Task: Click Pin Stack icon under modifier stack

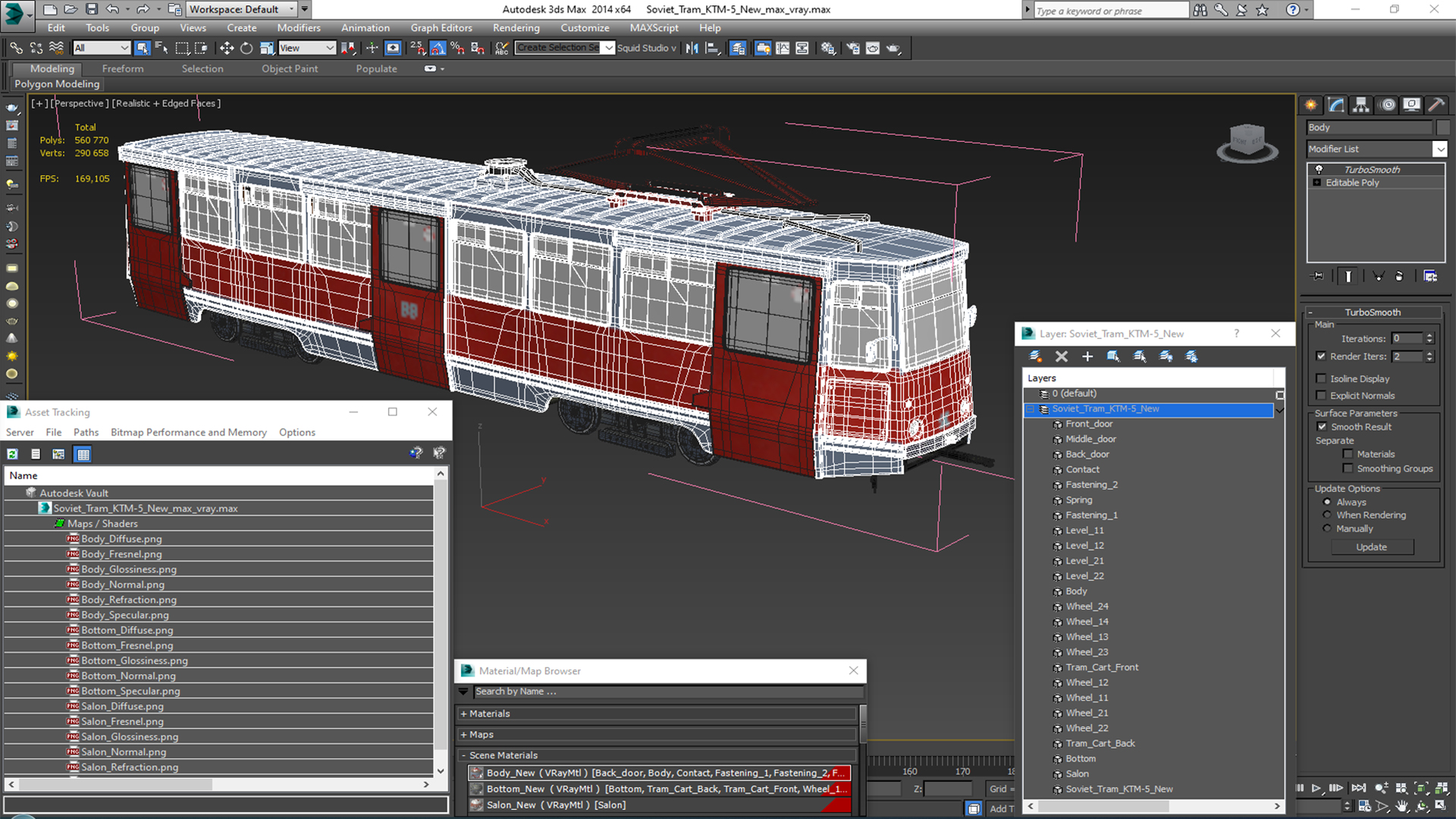Action: [1318, 276]
